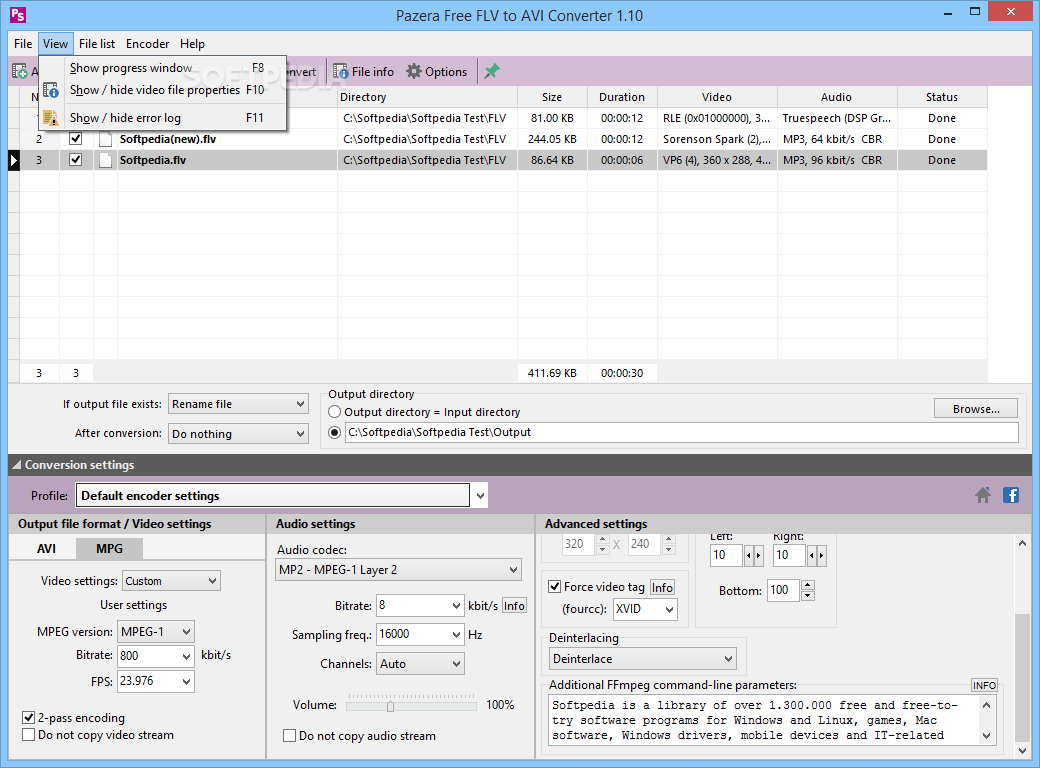Open the MPEG version dropdown
1040x768 pixels.
[x=156, y=632]
